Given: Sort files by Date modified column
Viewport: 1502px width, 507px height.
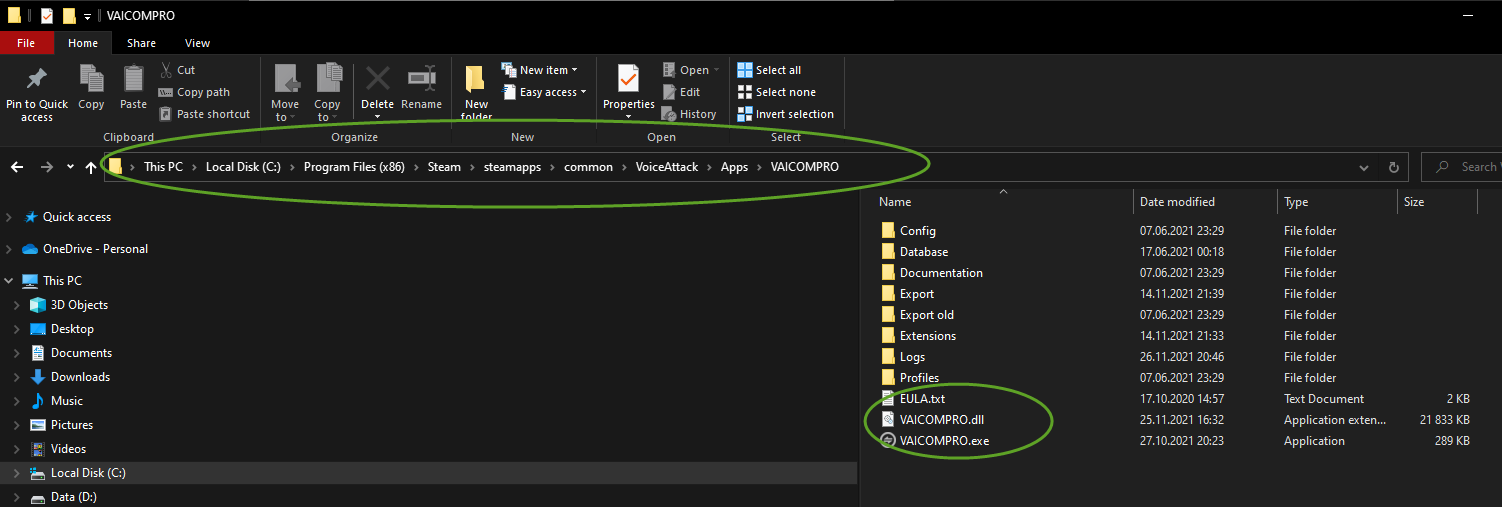Looking at the screenshot, I should pos(1205,202).
